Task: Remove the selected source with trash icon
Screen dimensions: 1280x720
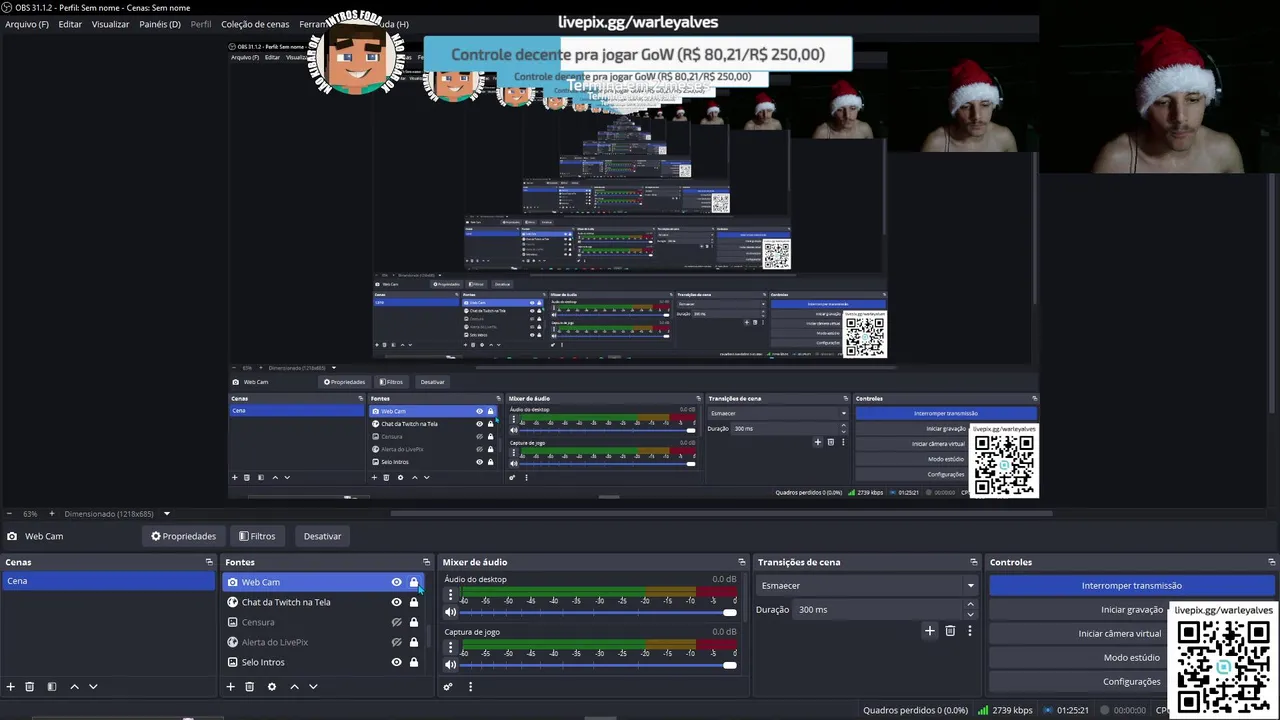Action: [x=250, y=687]
